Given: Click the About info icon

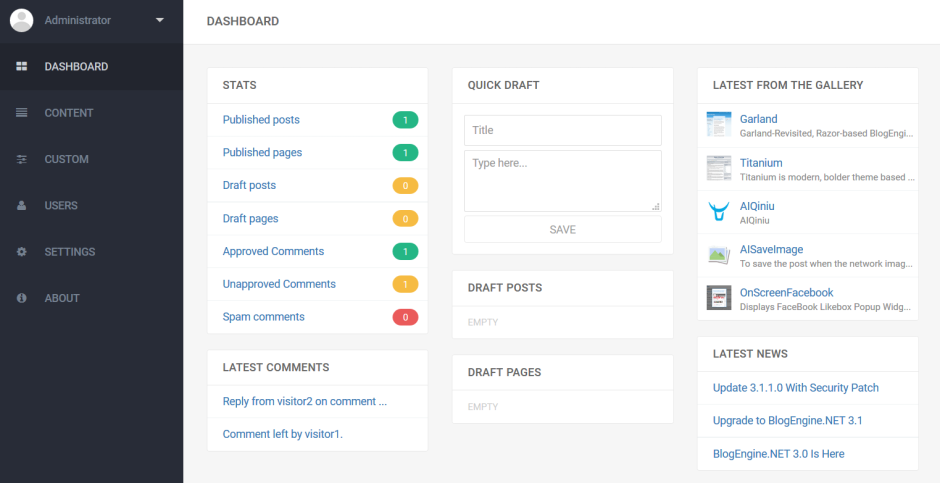Looking at the screenshot, I should pyautogui.click(x=22, y=298).
